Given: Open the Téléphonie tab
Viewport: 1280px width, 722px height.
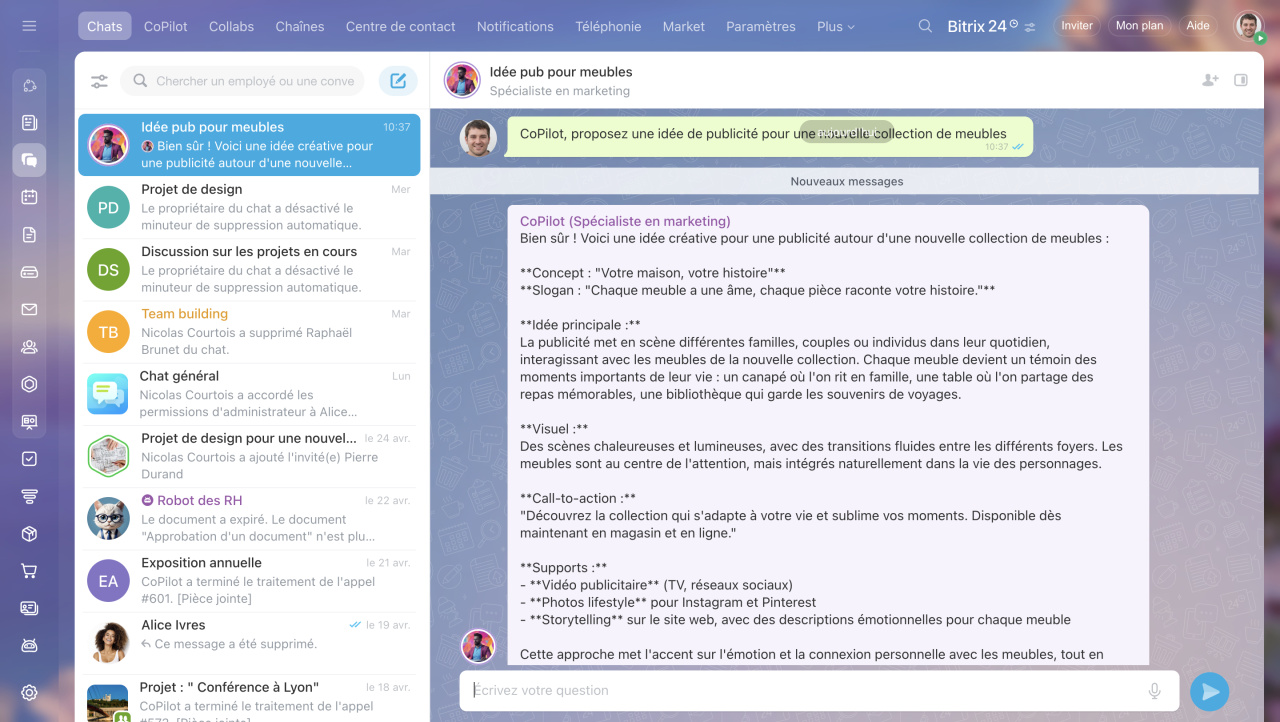Looking at the screenshot, I should click(607, 26).
